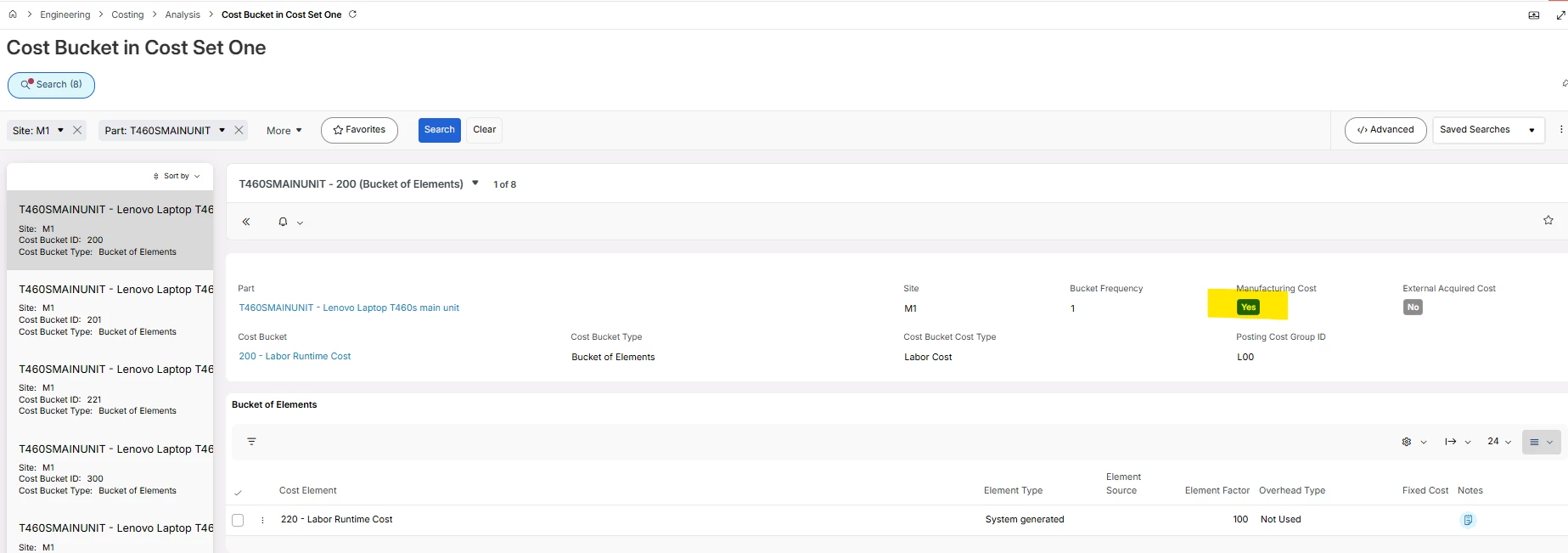The width and height of the screenshot is (1568, 553).
Task: Toggle the select-all rows checkmark header
Action: (x=238, y=492)
